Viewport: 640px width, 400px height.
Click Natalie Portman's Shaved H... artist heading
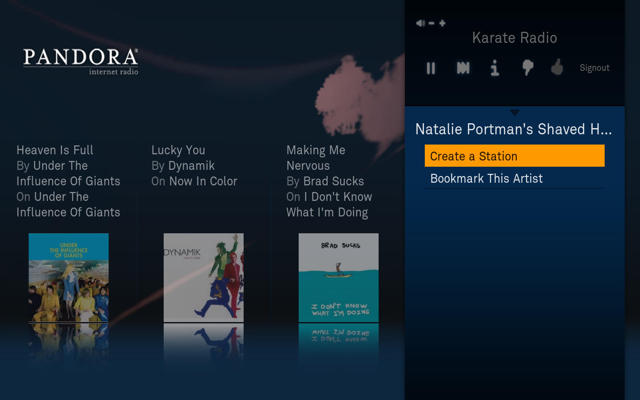pyautogui.click(x=513, y=129)
